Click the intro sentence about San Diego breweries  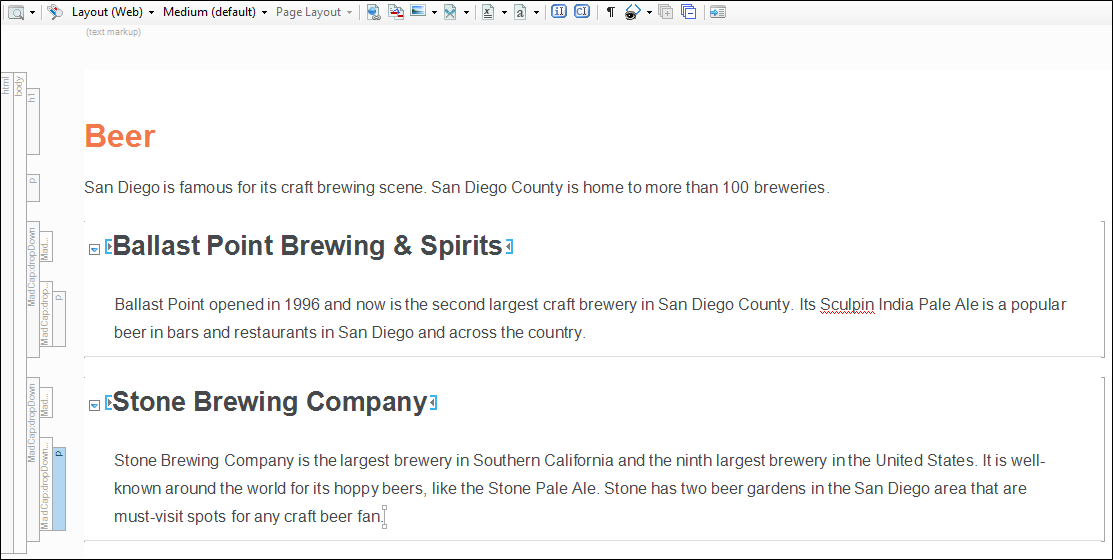coord(456,187)
